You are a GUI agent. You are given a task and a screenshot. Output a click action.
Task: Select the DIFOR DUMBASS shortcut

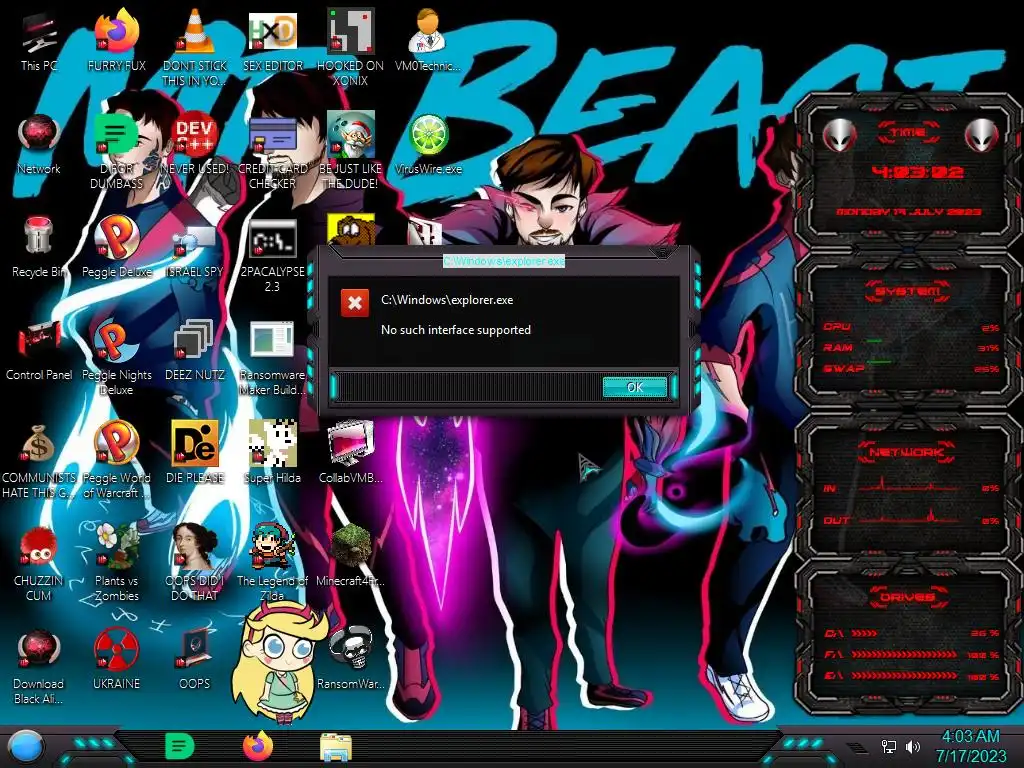pos(116,152)
